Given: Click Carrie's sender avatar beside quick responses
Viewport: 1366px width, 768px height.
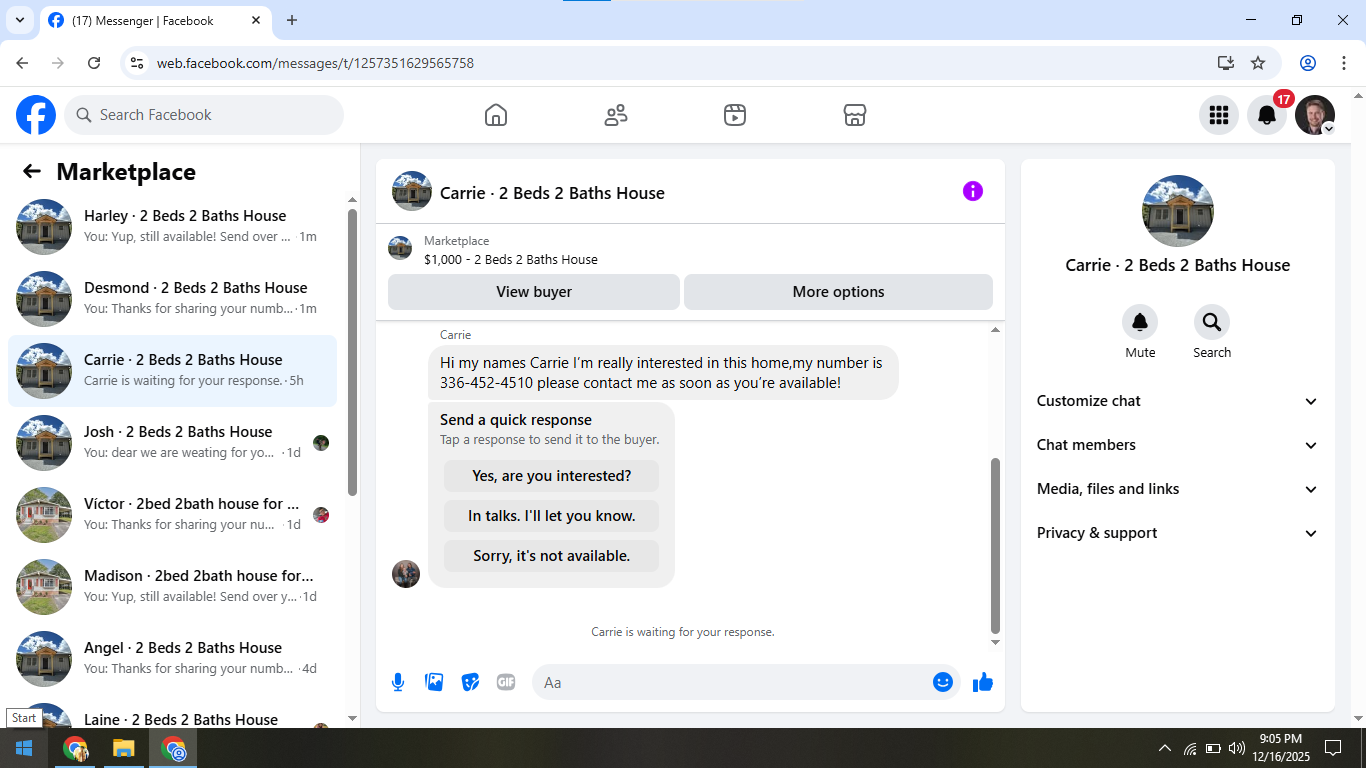Looking at the screenshot, I should click(x=406, y=574).
